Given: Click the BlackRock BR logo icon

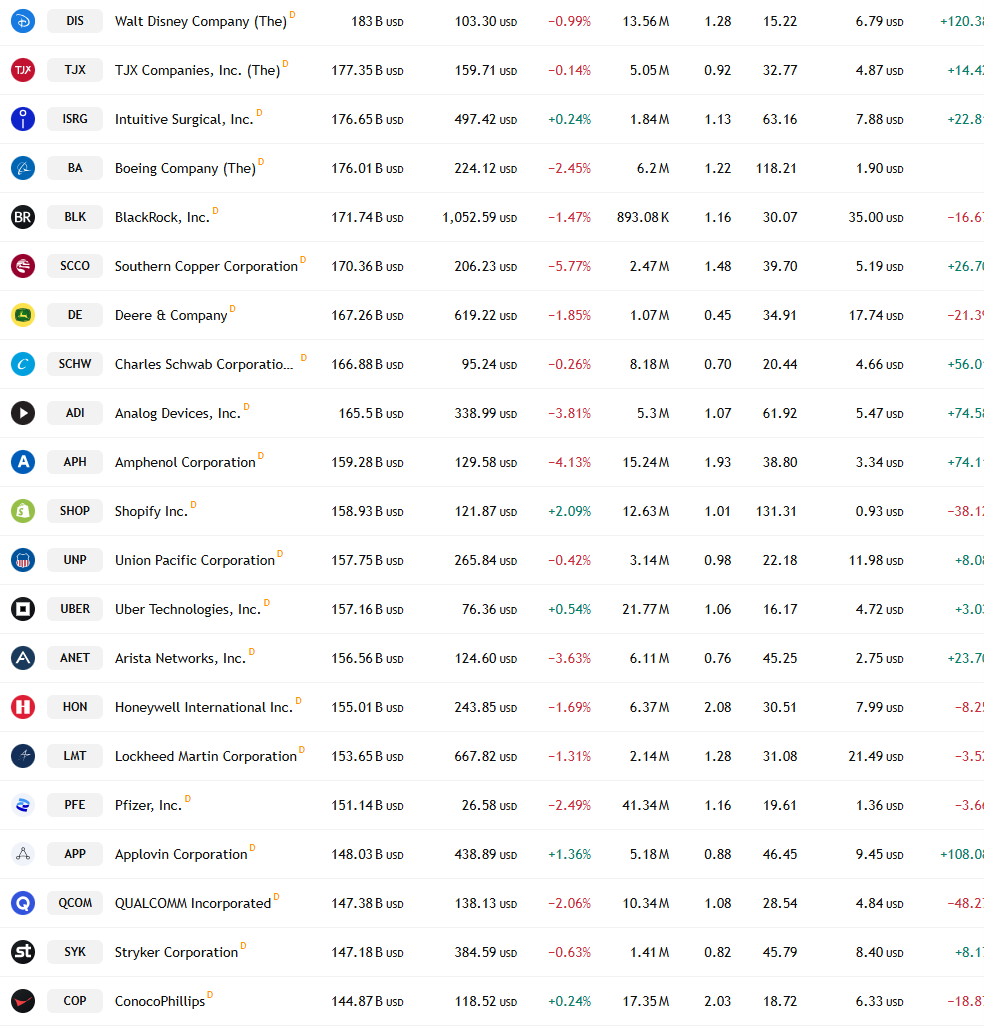Looking at the screenshot, I should [x=23, y=217].
